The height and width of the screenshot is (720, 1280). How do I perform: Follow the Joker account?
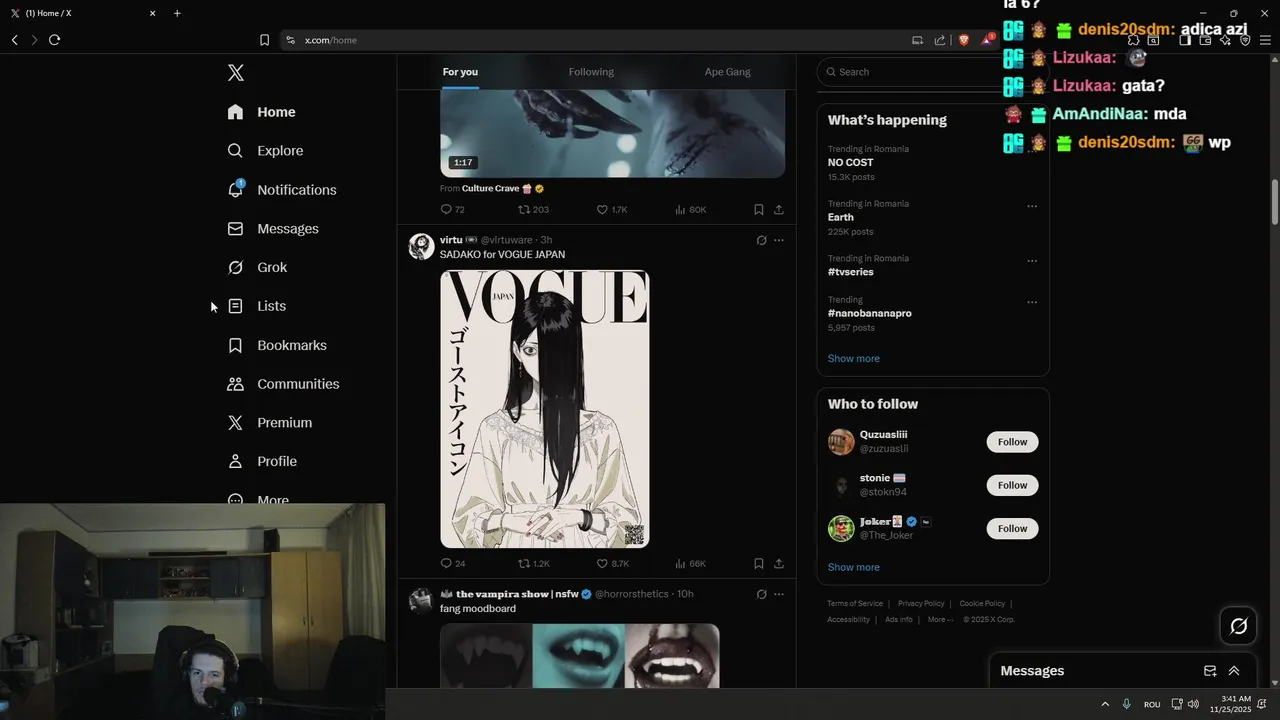[x=1012, y=528]
